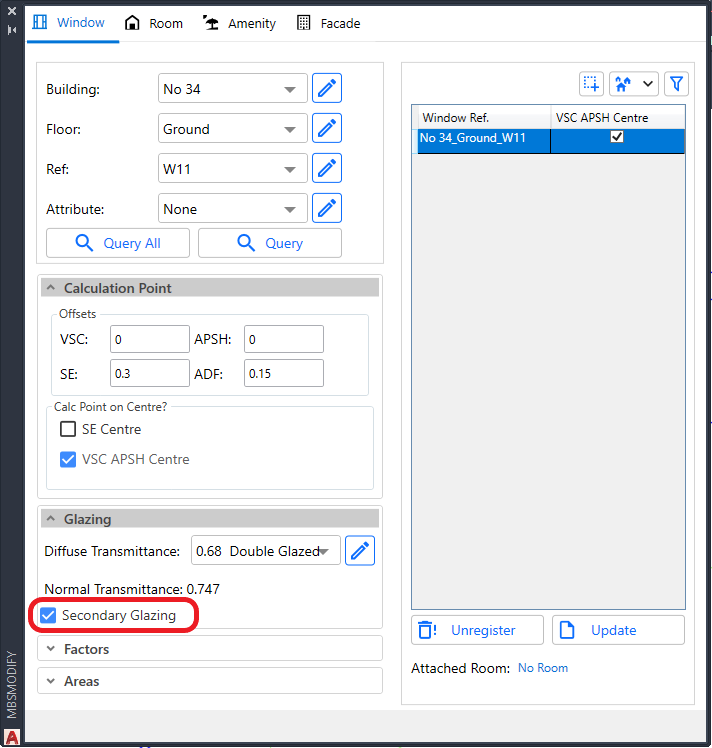Edit the Diffuse Transmittance glazing type

(x=360, y=551)
